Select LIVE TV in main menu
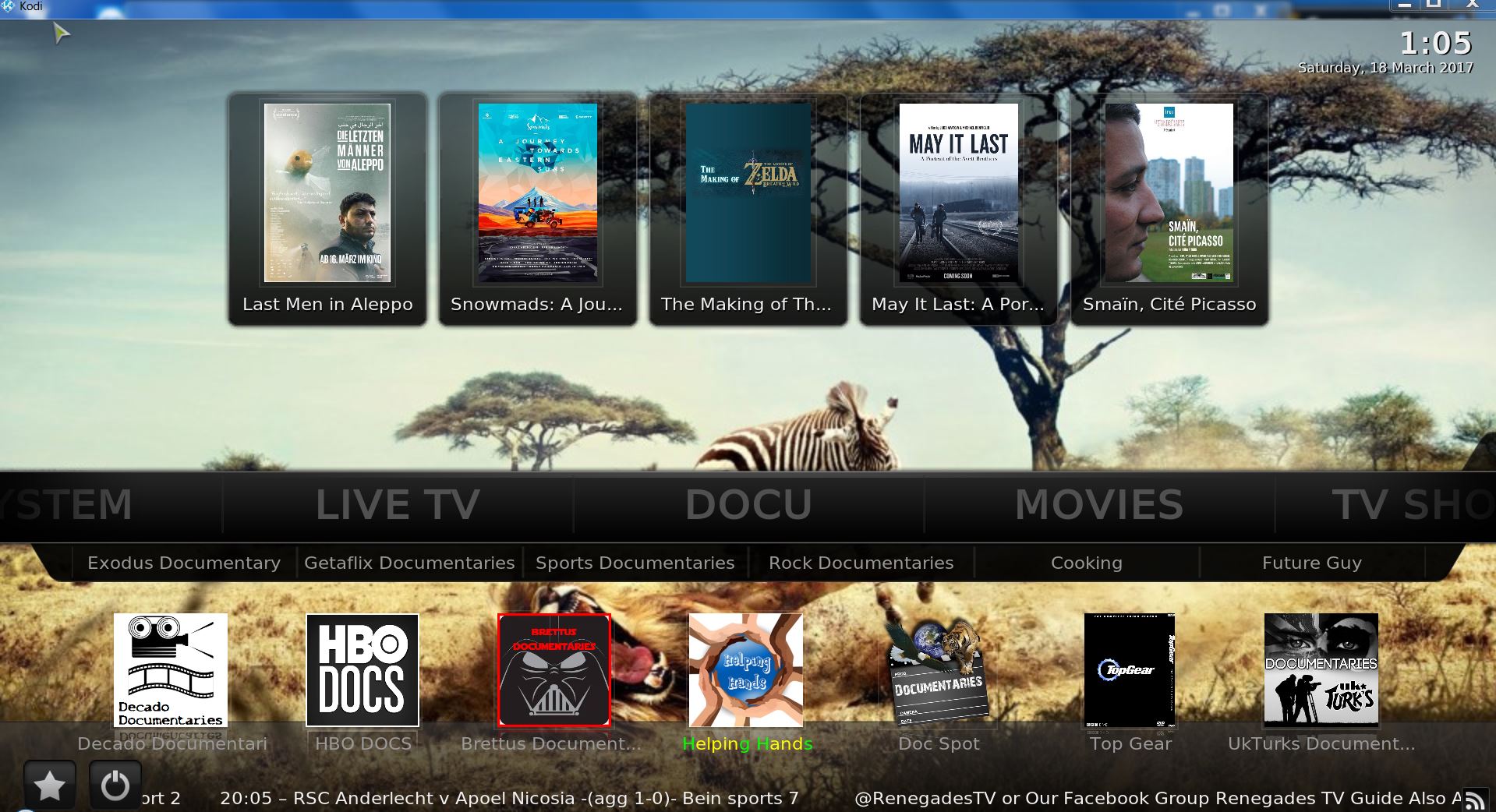The width and height of the screenshot is (1496, 812). pos(398,505)
